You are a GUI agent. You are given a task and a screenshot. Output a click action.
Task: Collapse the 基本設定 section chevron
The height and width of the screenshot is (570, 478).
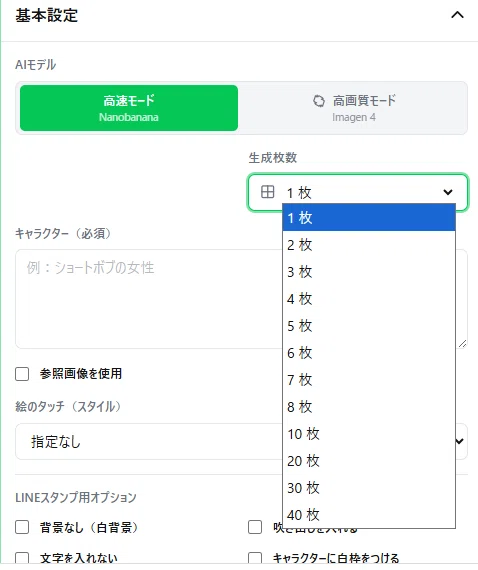pos(457,15)
